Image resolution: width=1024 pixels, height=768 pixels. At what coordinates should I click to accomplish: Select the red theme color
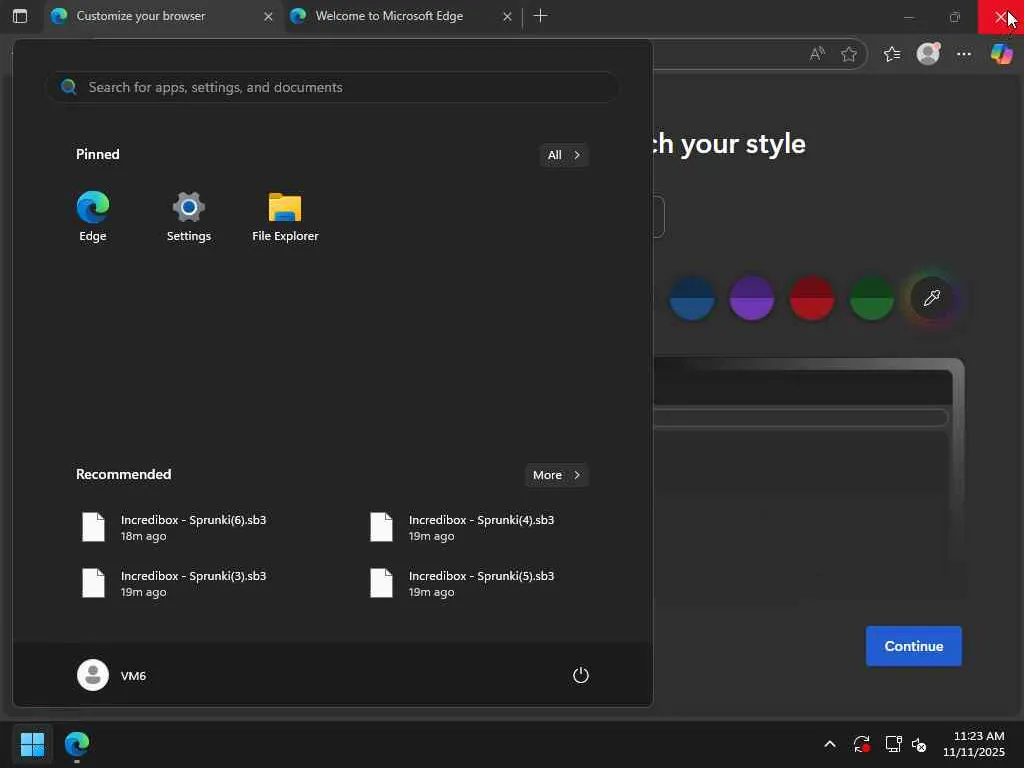pyautogui.click(x=812, y=298)
